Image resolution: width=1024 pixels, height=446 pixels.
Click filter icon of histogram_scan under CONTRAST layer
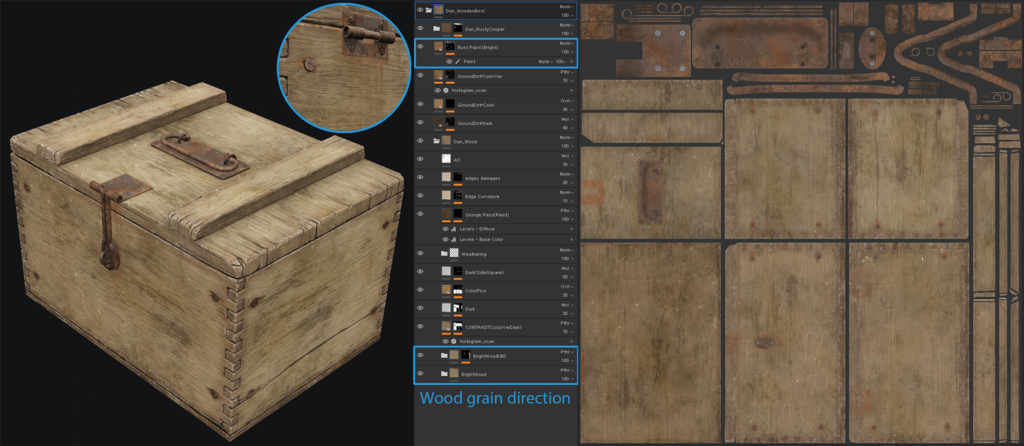[453, 342]
